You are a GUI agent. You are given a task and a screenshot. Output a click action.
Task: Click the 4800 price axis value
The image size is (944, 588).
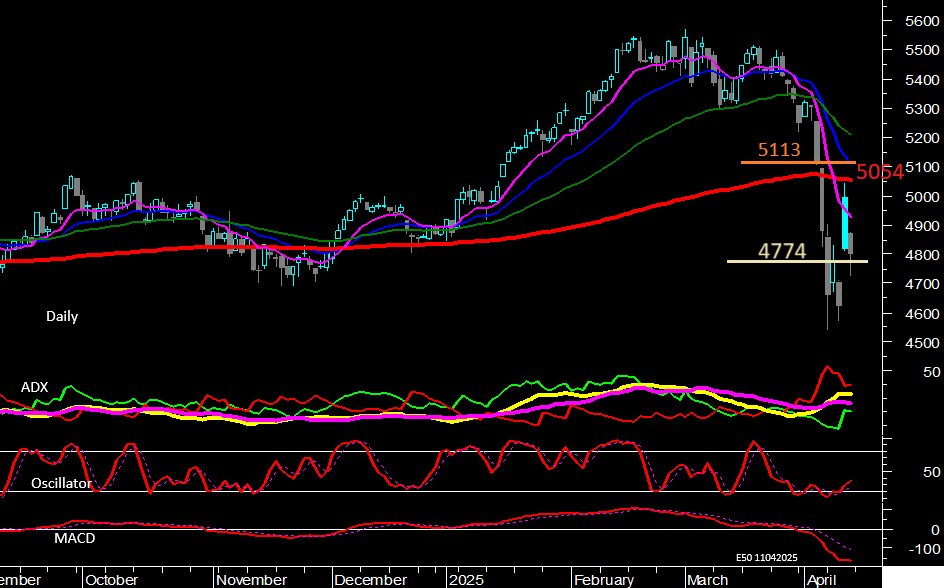coord(922,255)
